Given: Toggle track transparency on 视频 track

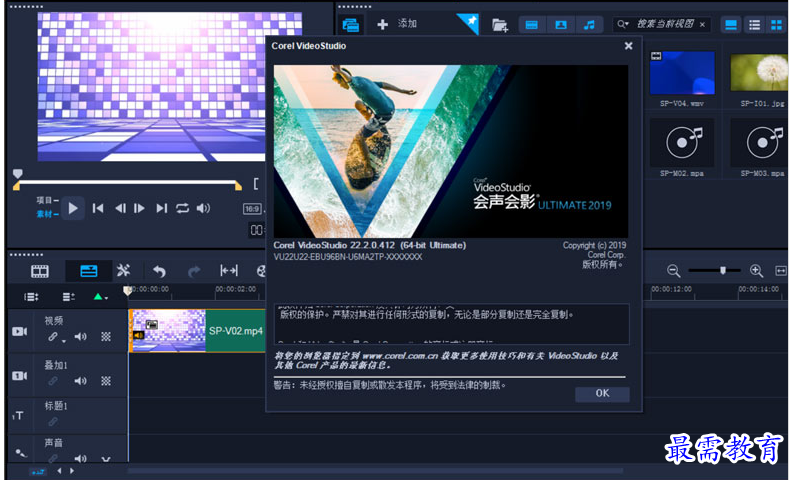Looking at the screenshot, I should coord(106,337).
